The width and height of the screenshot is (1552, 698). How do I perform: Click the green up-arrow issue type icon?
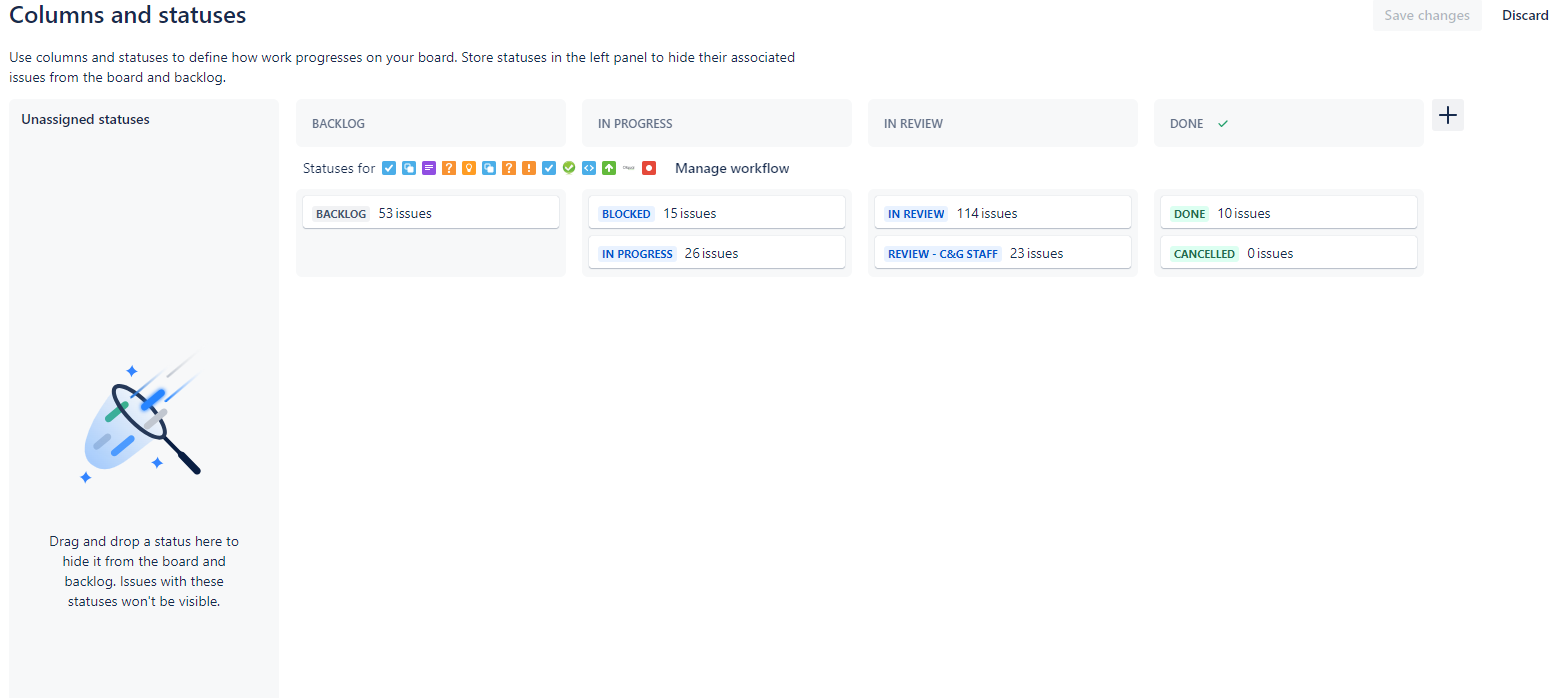[609, 168]
